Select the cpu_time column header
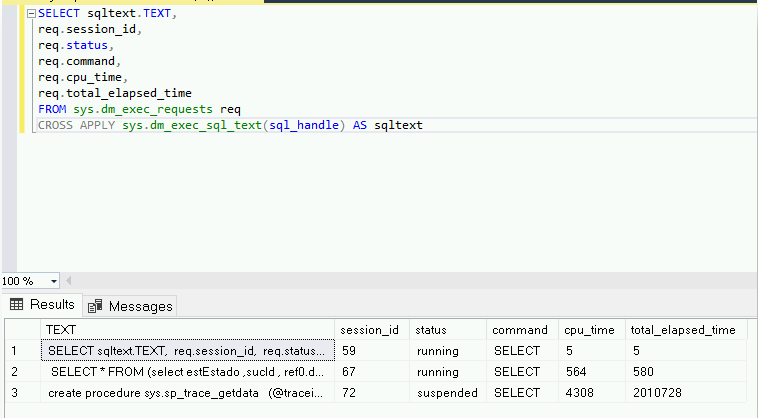This screenshot has width=758, height=418. [592, 330]
